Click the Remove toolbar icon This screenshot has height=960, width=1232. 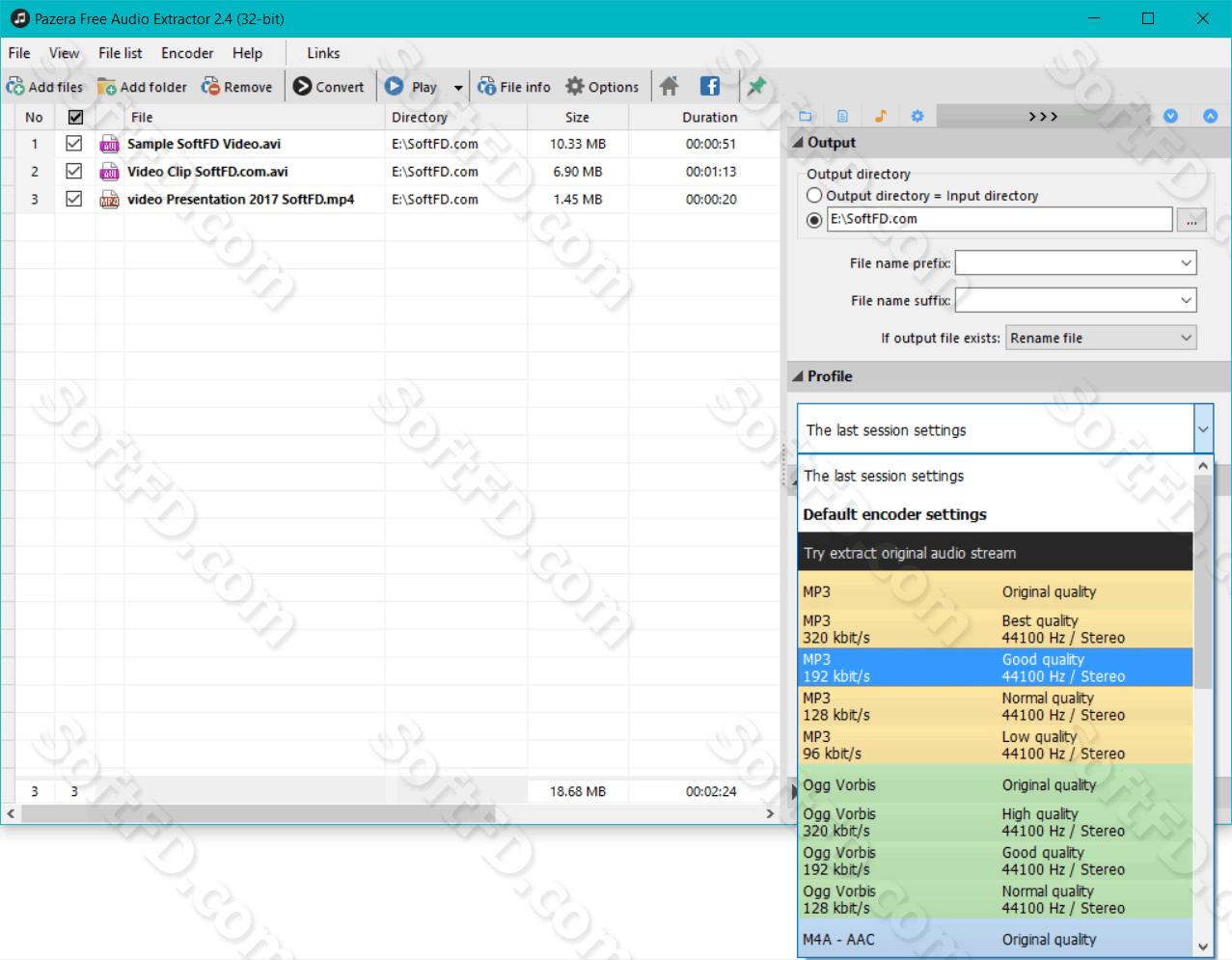(210, 87)
